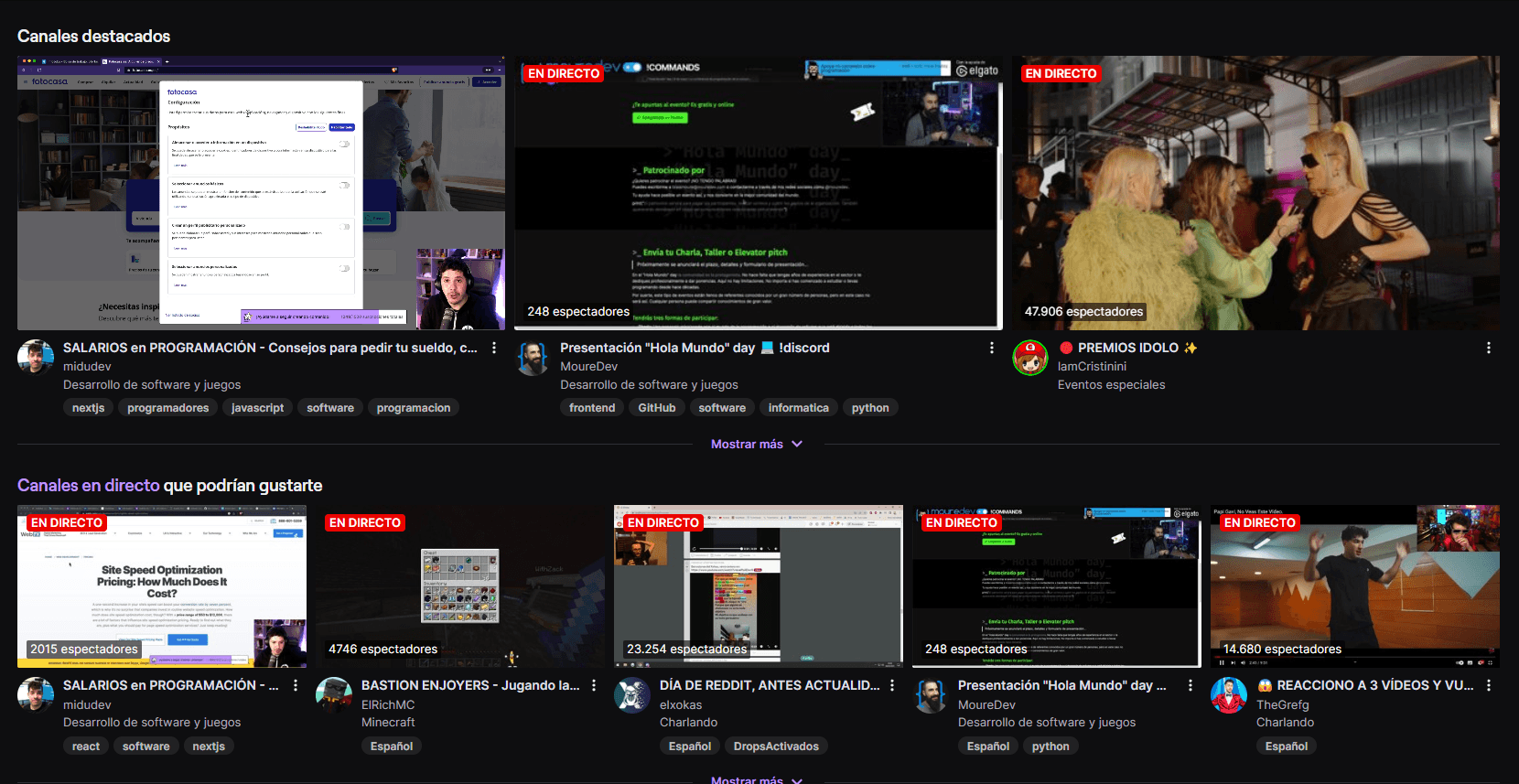Select the DropsActivados tag
The height and width of the screenshot is (784, 1519).
(776, 746)
